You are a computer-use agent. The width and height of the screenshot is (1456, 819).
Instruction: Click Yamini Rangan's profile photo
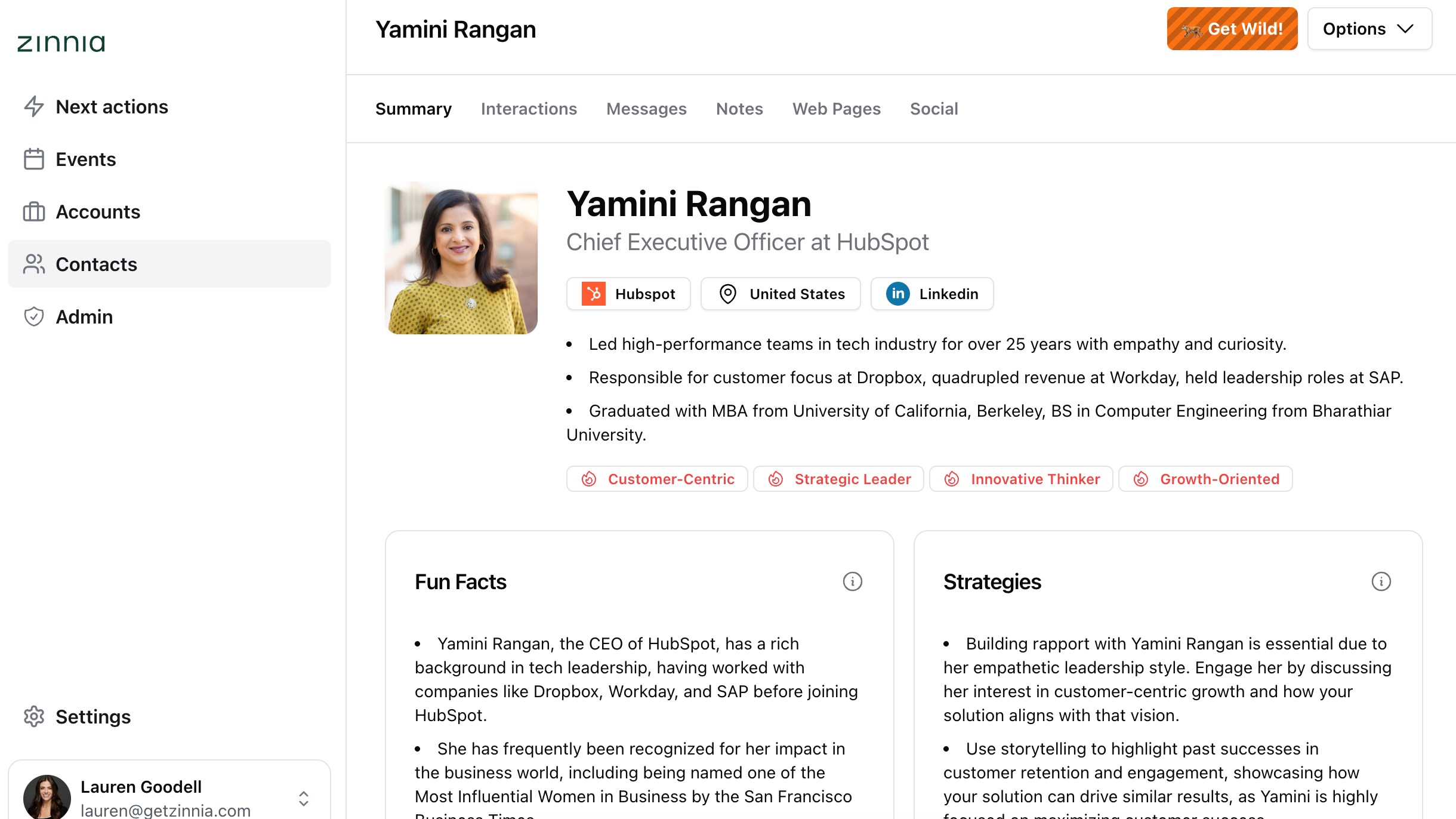pyautogui.click(x=461, y=258)
